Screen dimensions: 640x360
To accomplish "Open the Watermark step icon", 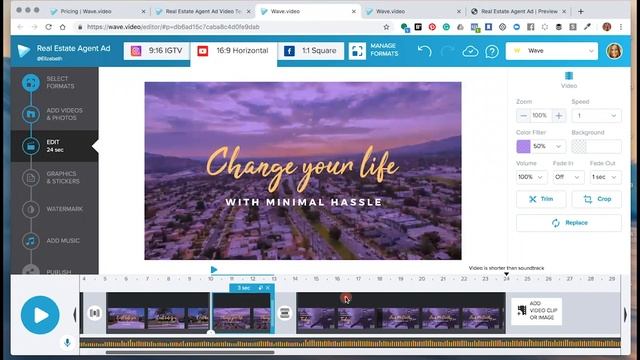I will tap(31, 209).
